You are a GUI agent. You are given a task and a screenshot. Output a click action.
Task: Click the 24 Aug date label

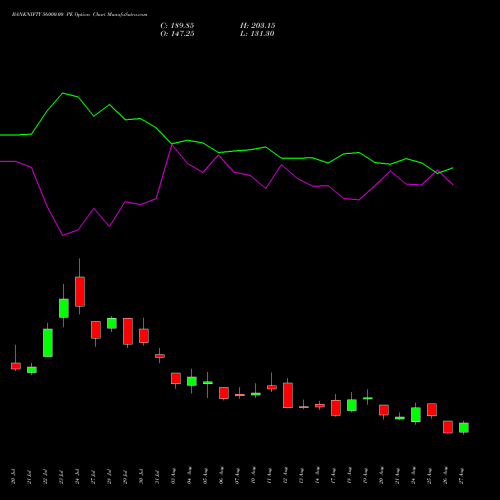click(413, 476)
